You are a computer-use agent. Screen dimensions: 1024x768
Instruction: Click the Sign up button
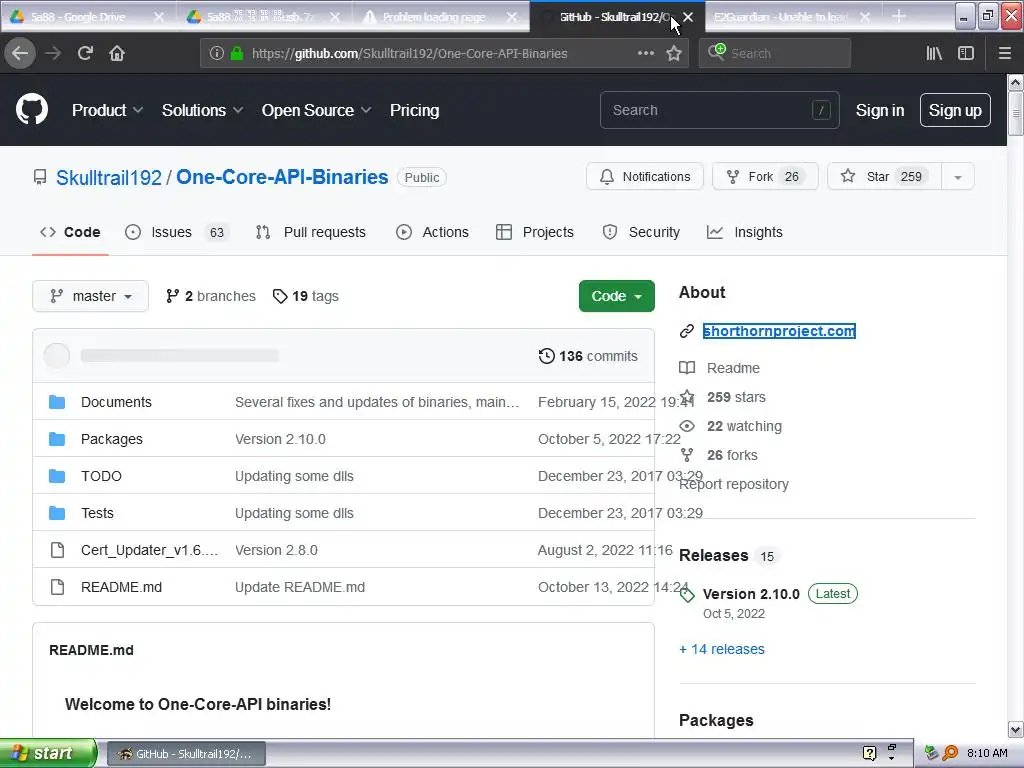pos(955,110)
